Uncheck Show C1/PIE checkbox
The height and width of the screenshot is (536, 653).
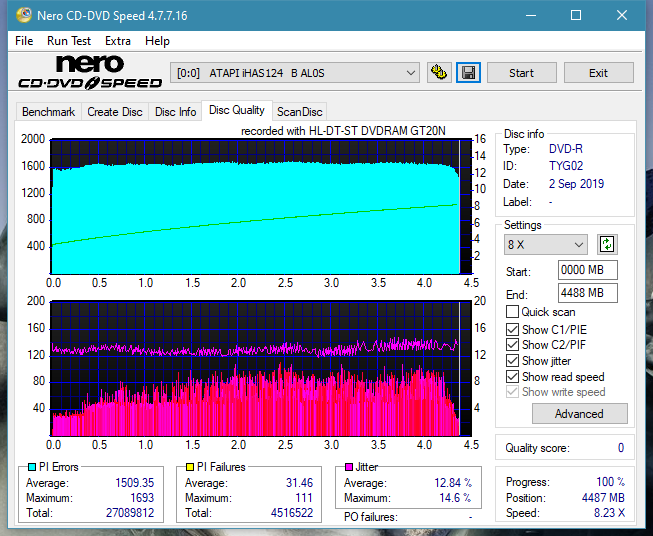coord(512,329)
